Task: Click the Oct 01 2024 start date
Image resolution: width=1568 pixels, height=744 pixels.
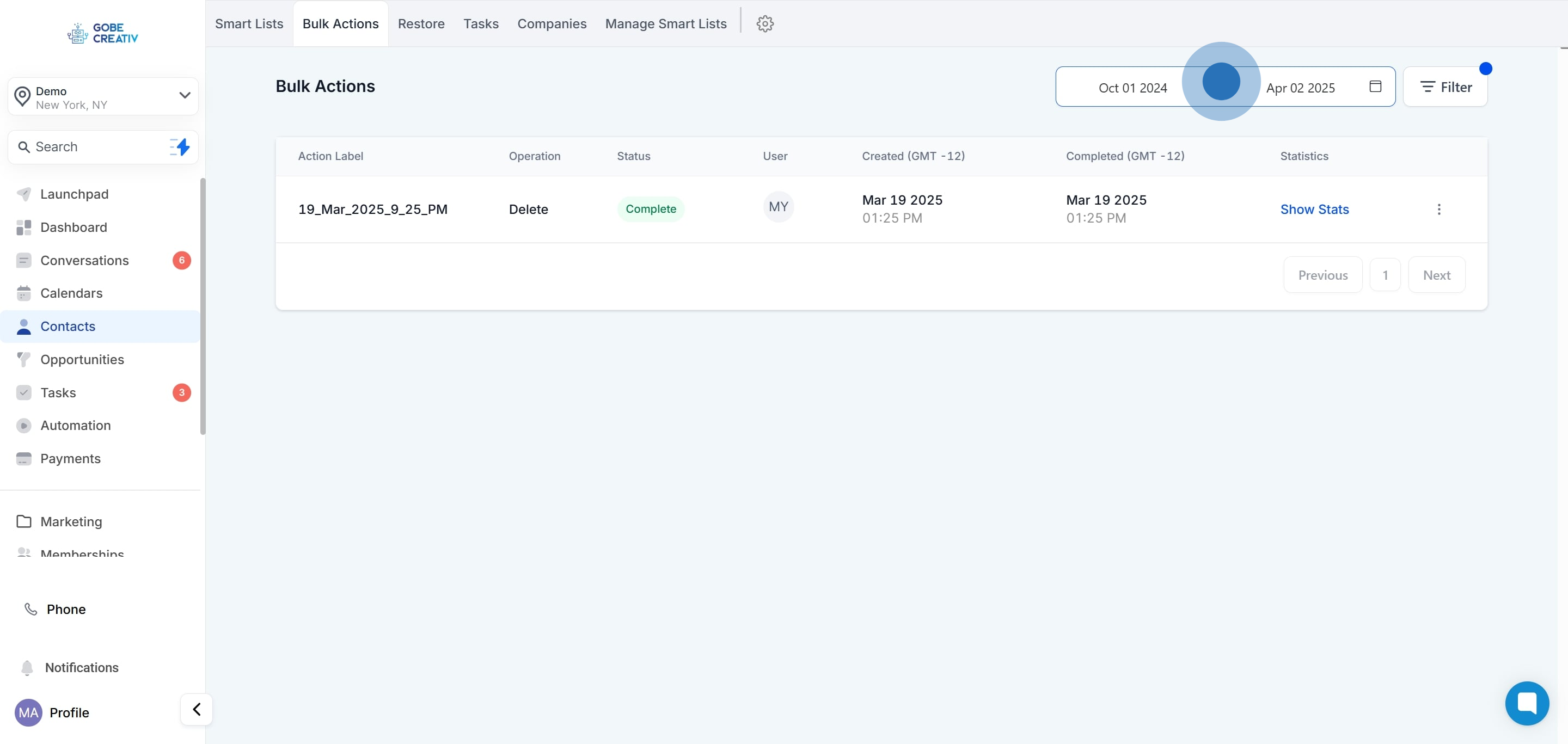Action: point(1132,88)
